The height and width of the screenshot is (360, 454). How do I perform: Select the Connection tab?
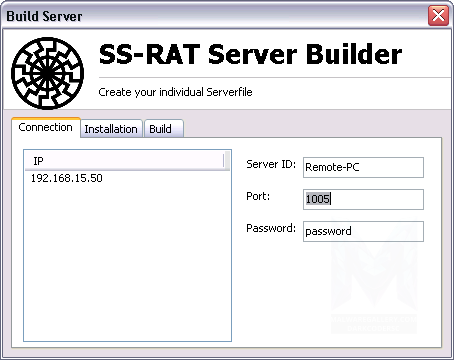[46, 127]
